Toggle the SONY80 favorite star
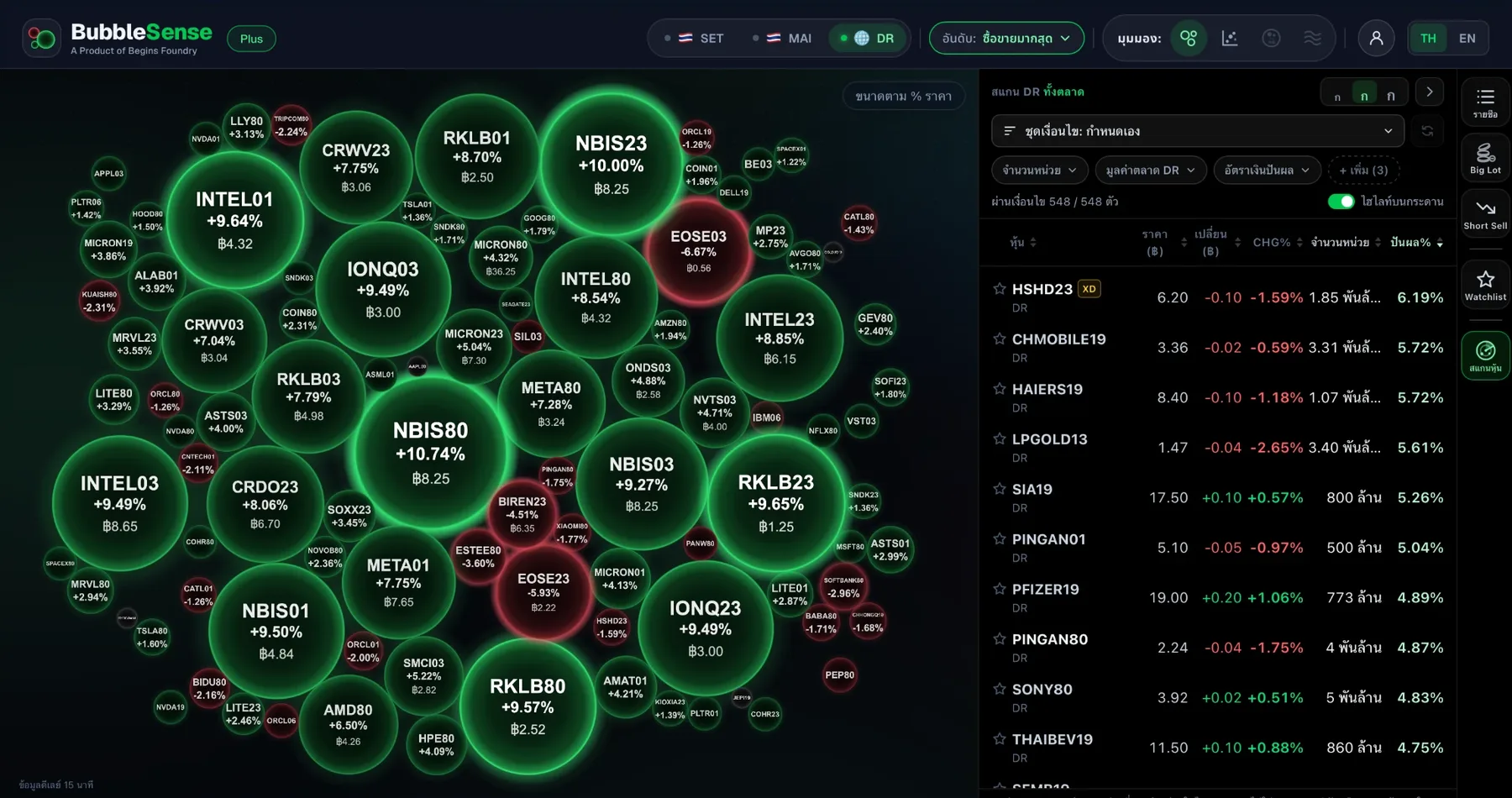 pos(1000,689)
